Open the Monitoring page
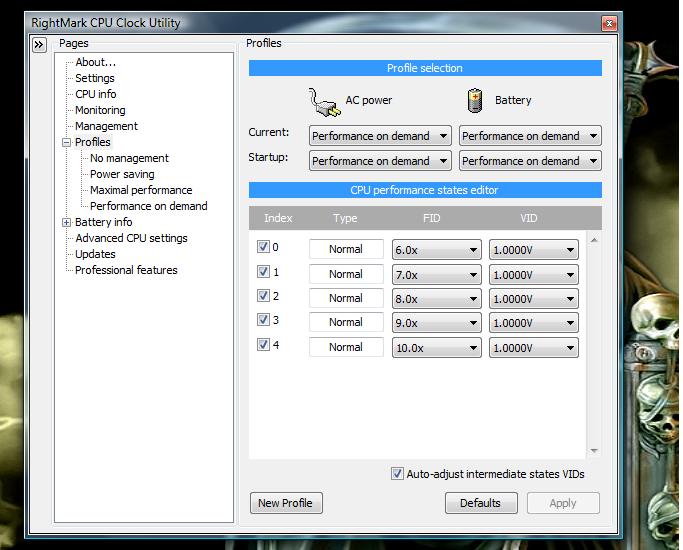683x550 pixels. (x=100, y=110)
